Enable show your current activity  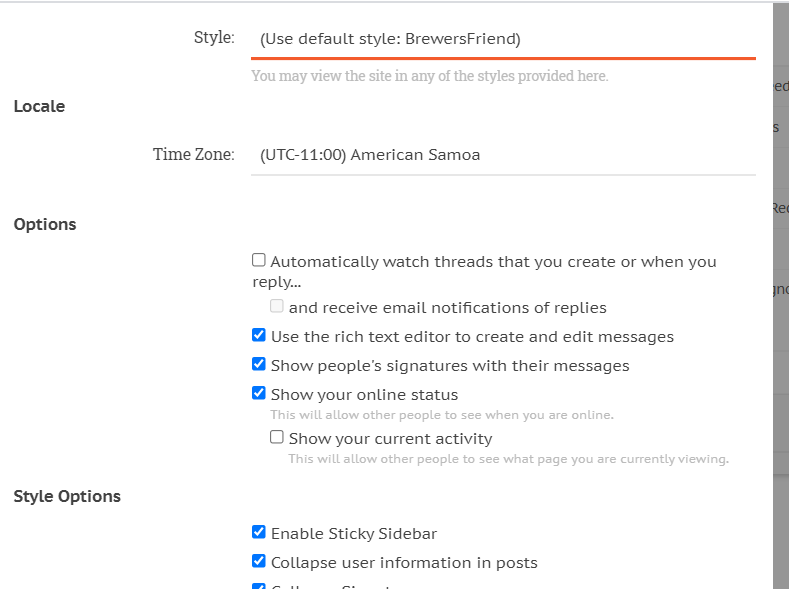pos(277,437)
